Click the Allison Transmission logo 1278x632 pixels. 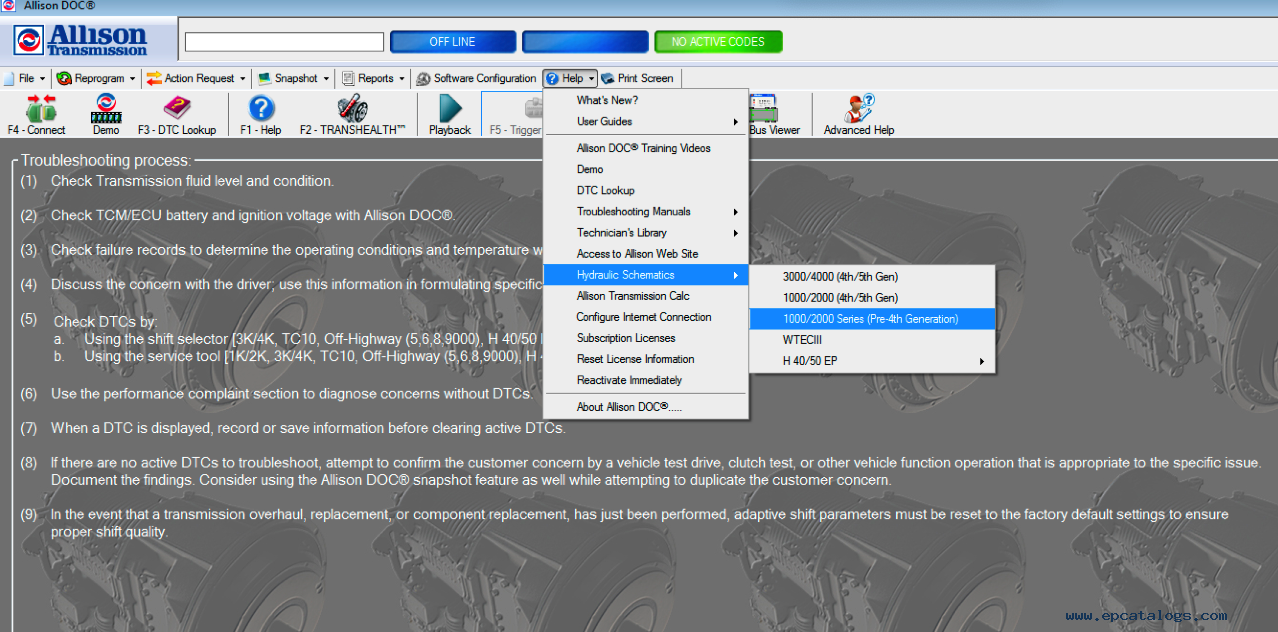[x=82, y=40]
